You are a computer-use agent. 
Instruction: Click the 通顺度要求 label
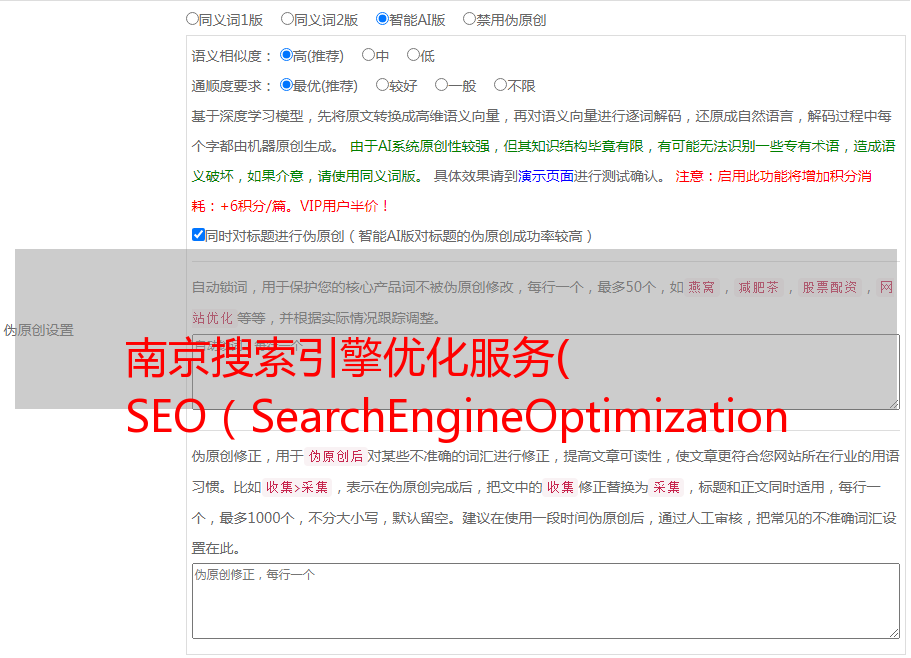[231, 87]
